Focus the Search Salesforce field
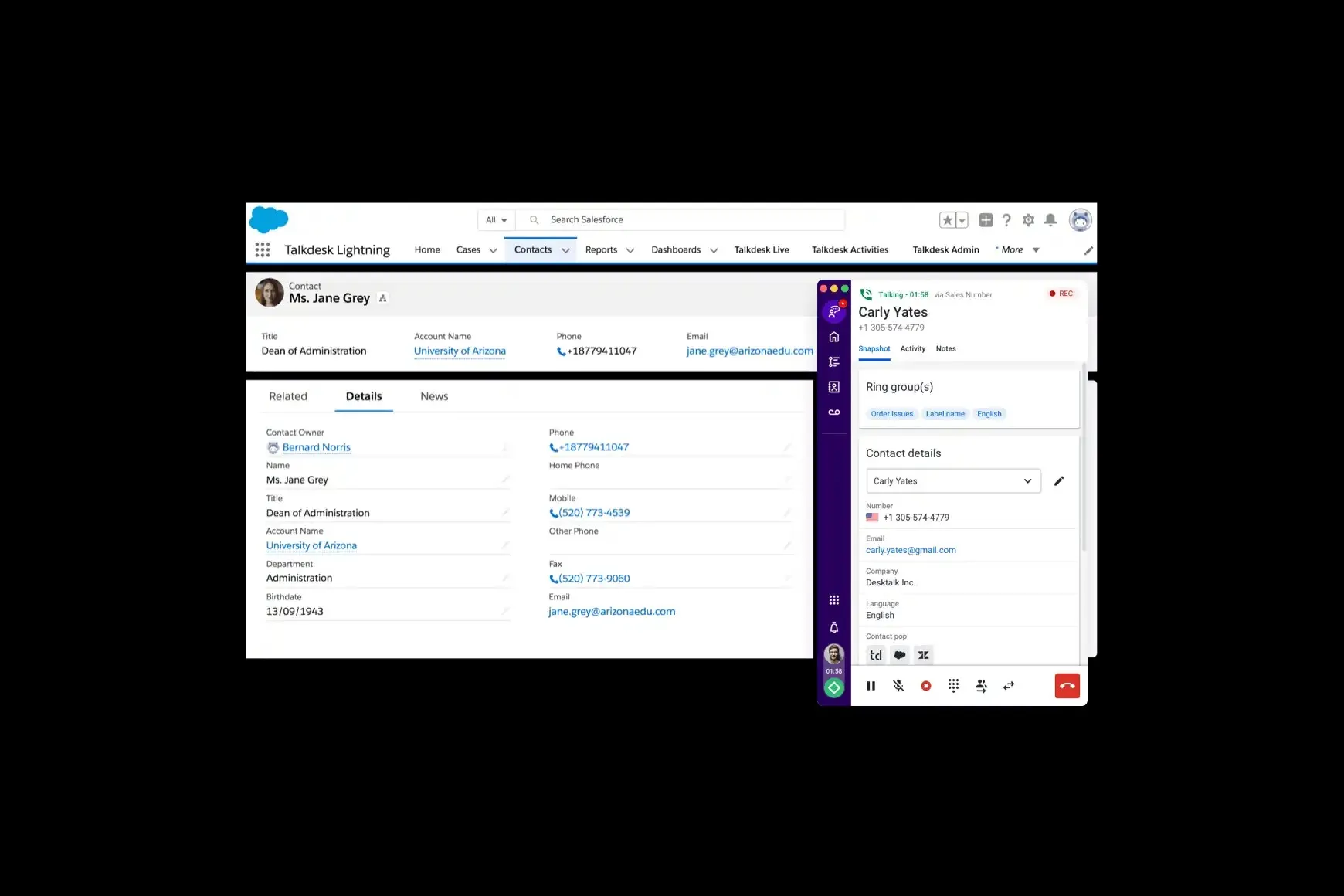Screen dimensions: 1344x896 (680, 220)
